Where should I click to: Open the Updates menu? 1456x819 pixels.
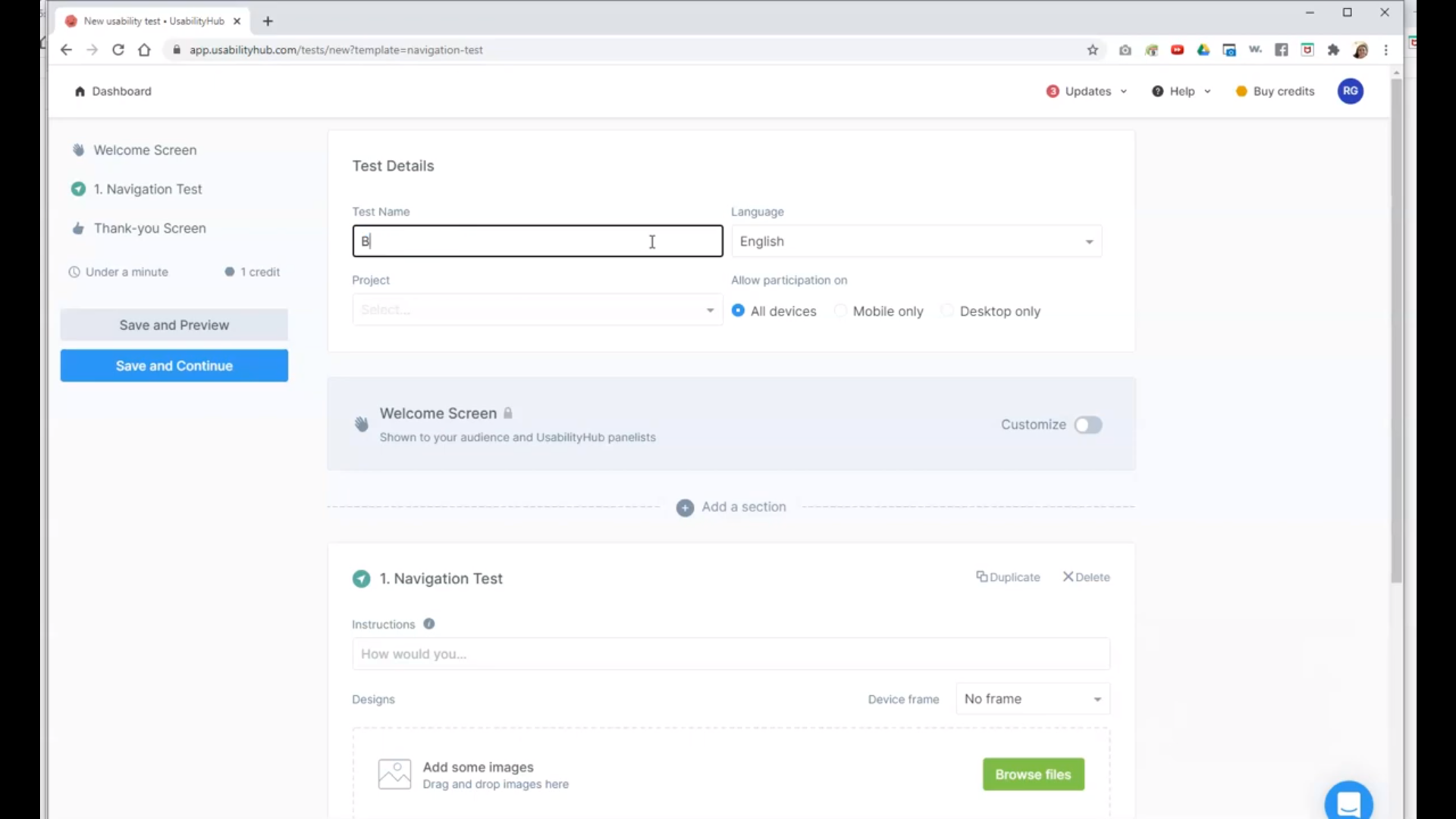[1087, 92]
